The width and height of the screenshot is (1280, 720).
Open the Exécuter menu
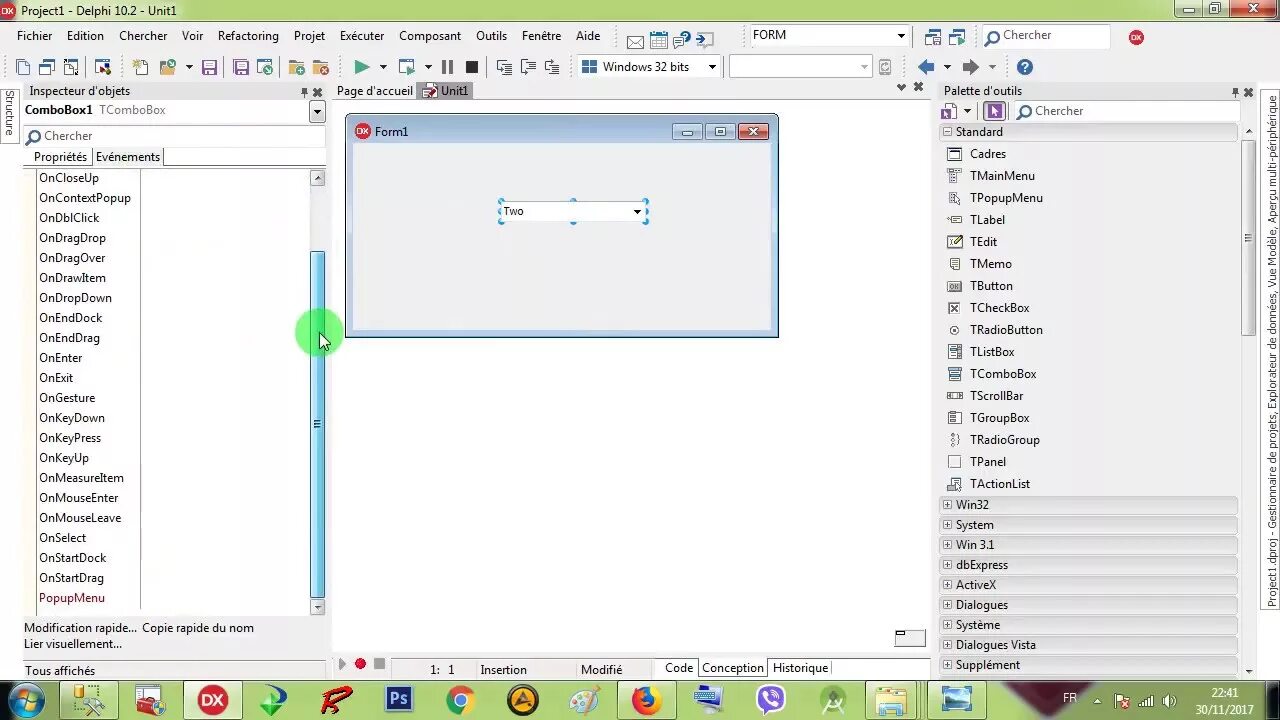coord(362,36)
